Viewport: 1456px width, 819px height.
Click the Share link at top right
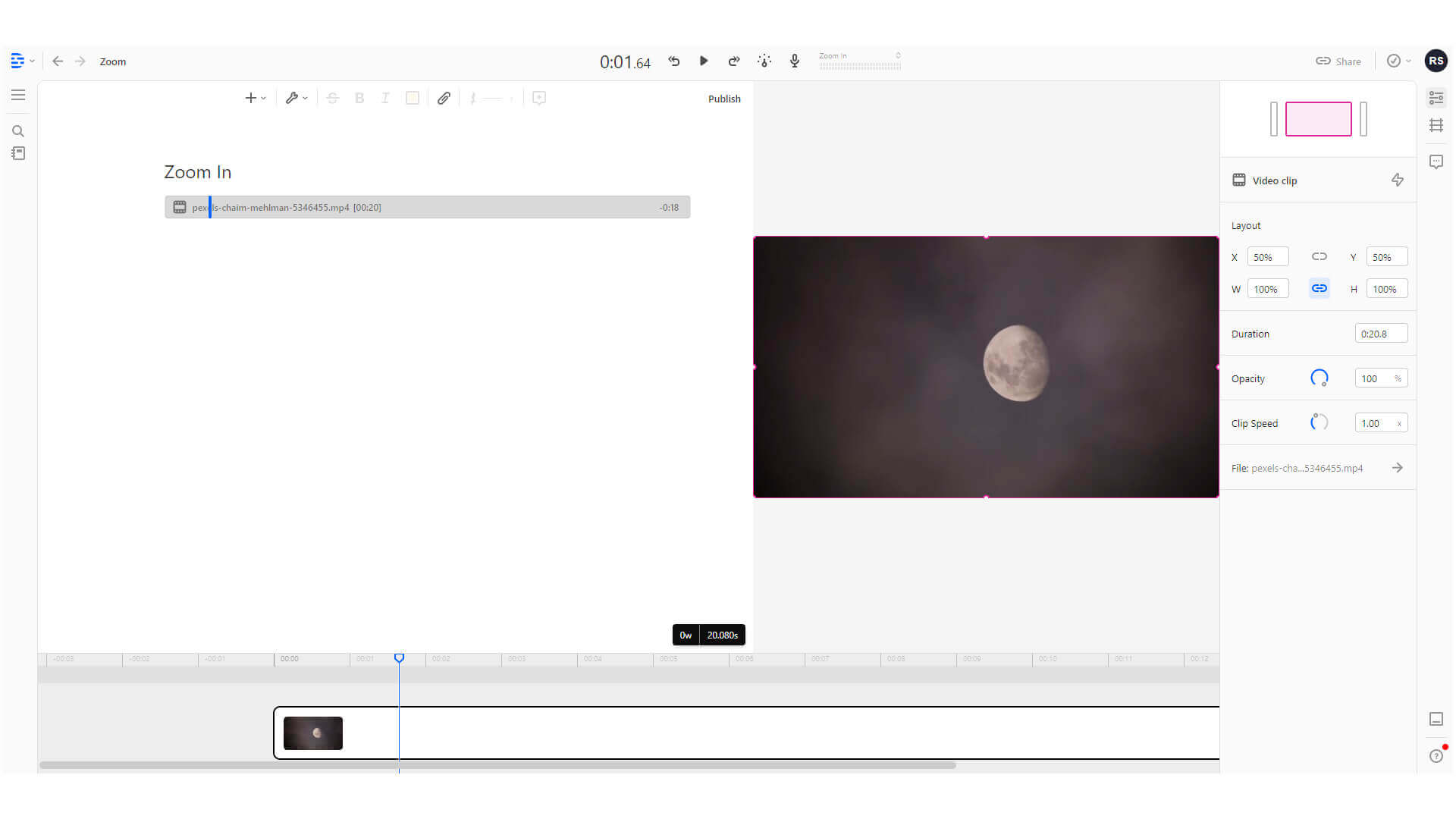pos(1338,61)
